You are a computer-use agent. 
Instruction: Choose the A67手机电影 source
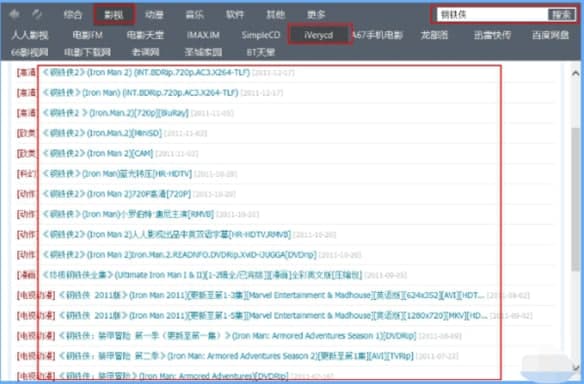pyautogui.click(x=377, y=35)
